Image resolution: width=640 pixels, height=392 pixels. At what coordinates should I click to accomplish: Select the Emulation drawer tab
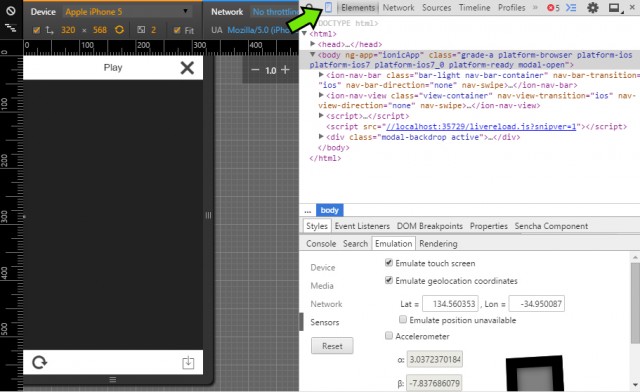[393, 243]
